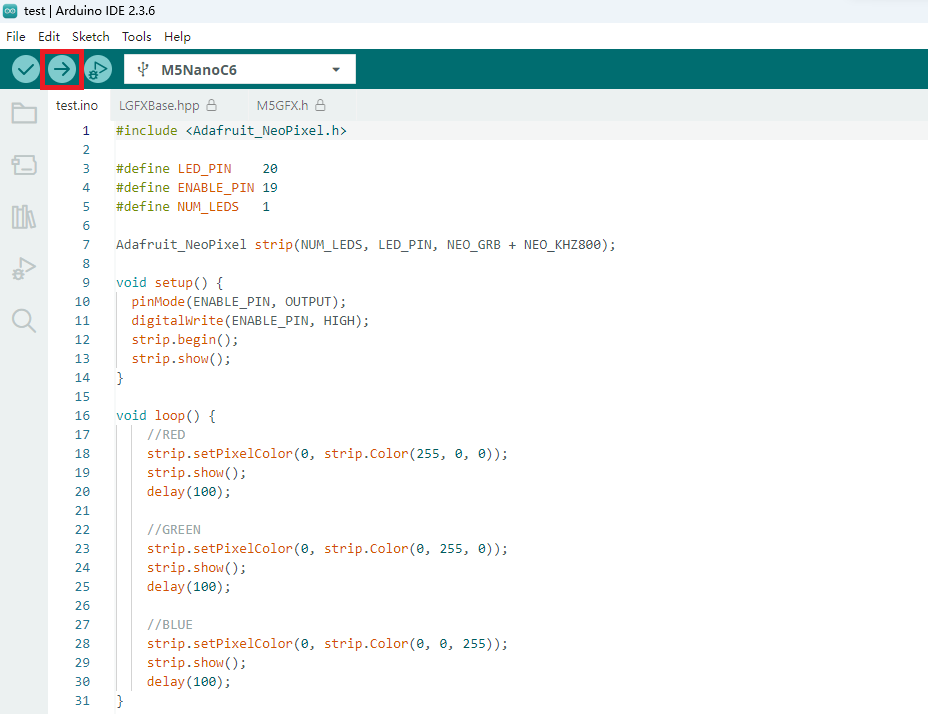
Task: Switch to the test.ino tab
Action: (77, 105)
